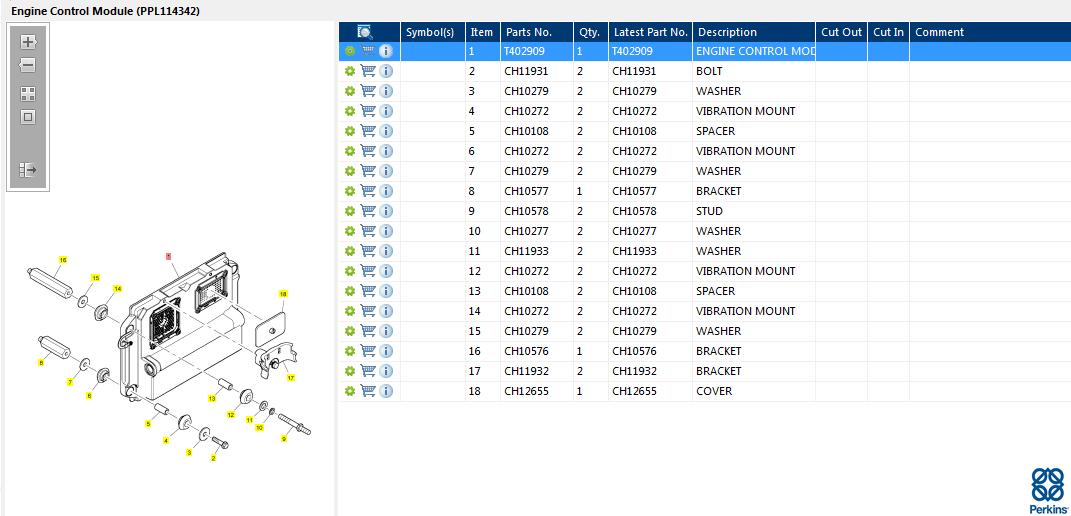Select callout 9 on the diagram
Viewport: 1071px width, 516px height.
pos(283,439)
